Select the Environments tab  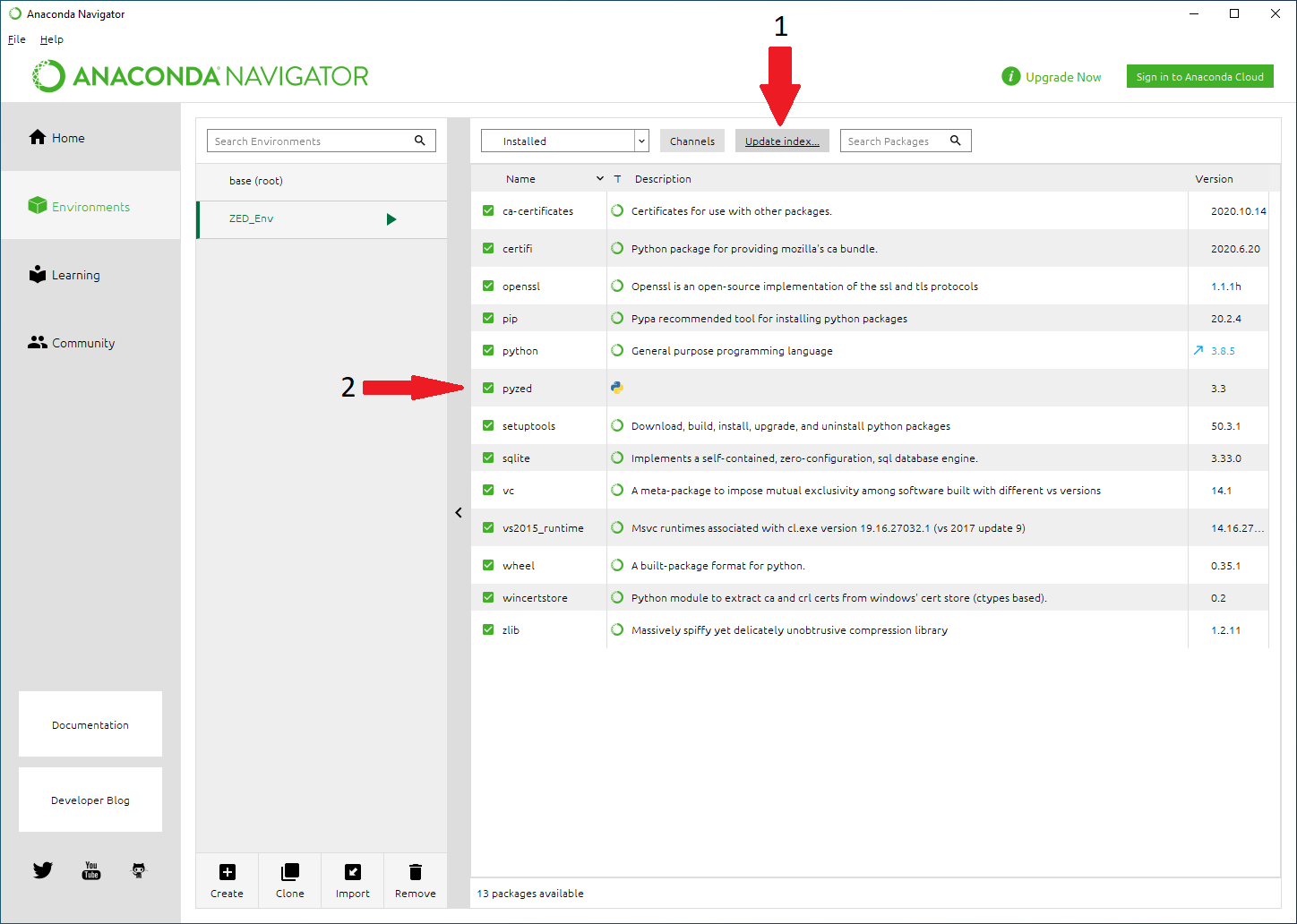(90, 206)
